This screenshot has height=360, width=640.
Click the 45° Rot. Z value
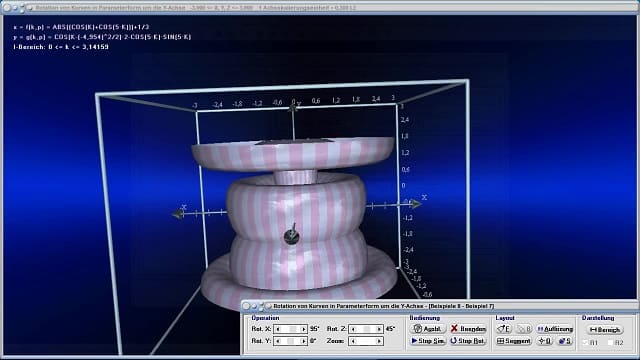point(390,329)
